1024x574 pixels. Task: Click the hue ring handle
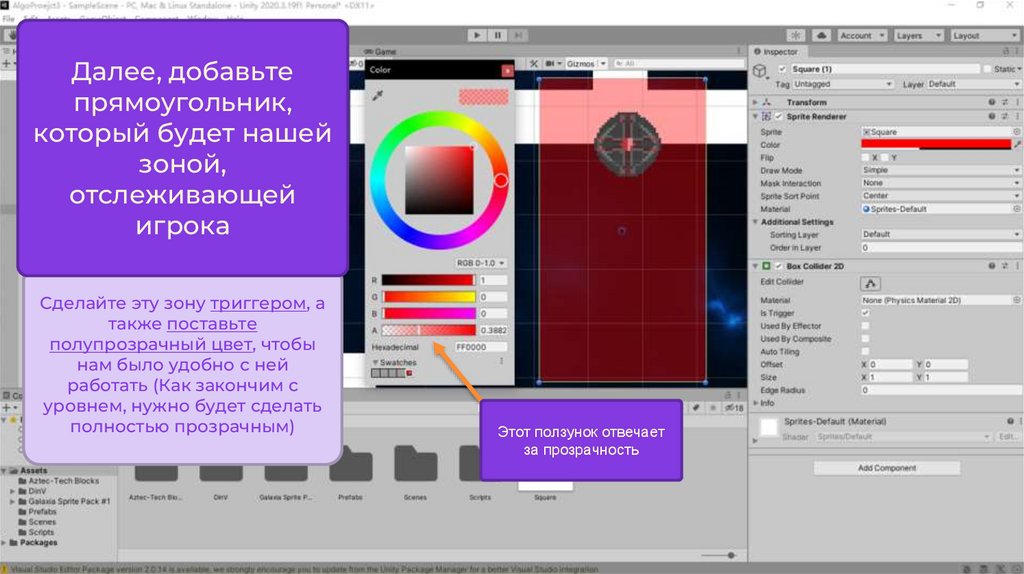501,180
